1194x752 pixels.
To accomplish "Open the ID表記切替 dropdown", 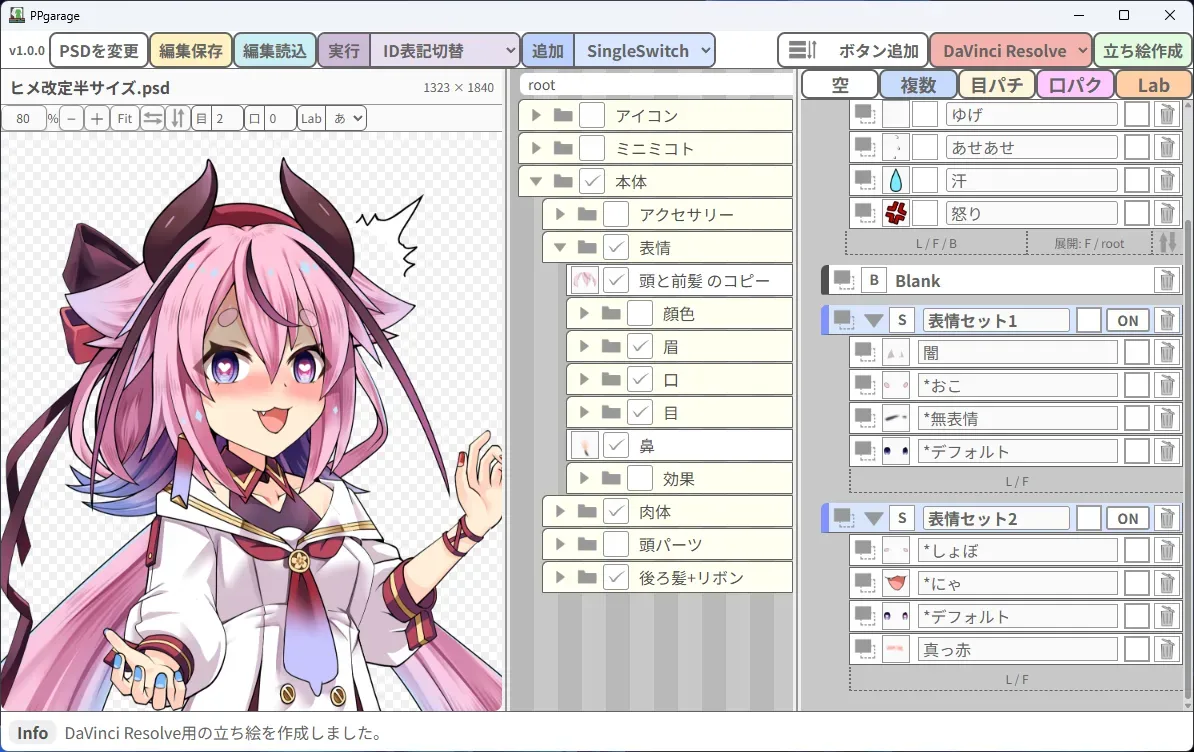I will [x=445, y=50].
